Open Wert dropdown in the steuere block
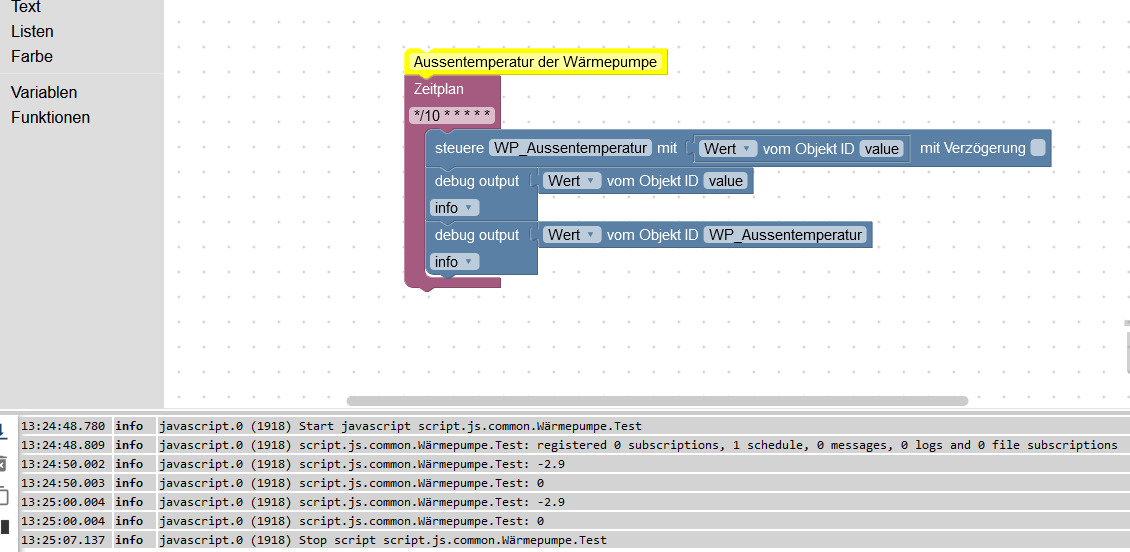Image resolution: width=1130 pixels, height=552 pixels. (x=727, y=148)
